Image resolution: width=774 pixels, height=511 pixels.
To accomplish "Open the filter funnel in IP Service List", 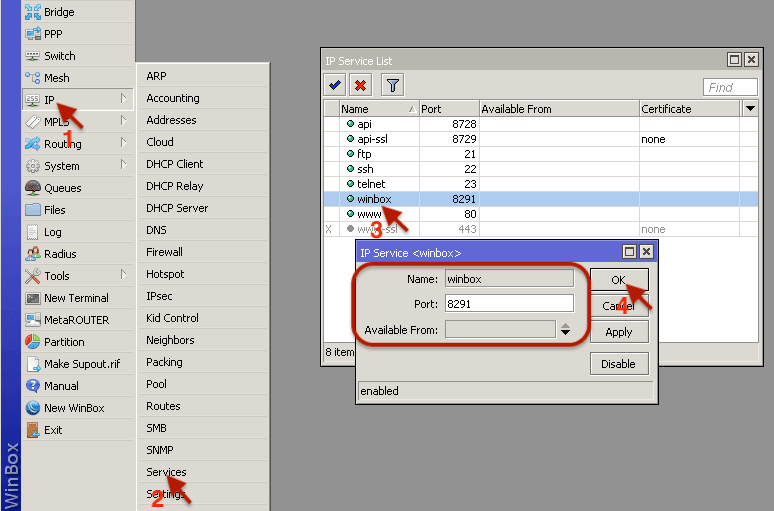I will click(x=393, y=85).
